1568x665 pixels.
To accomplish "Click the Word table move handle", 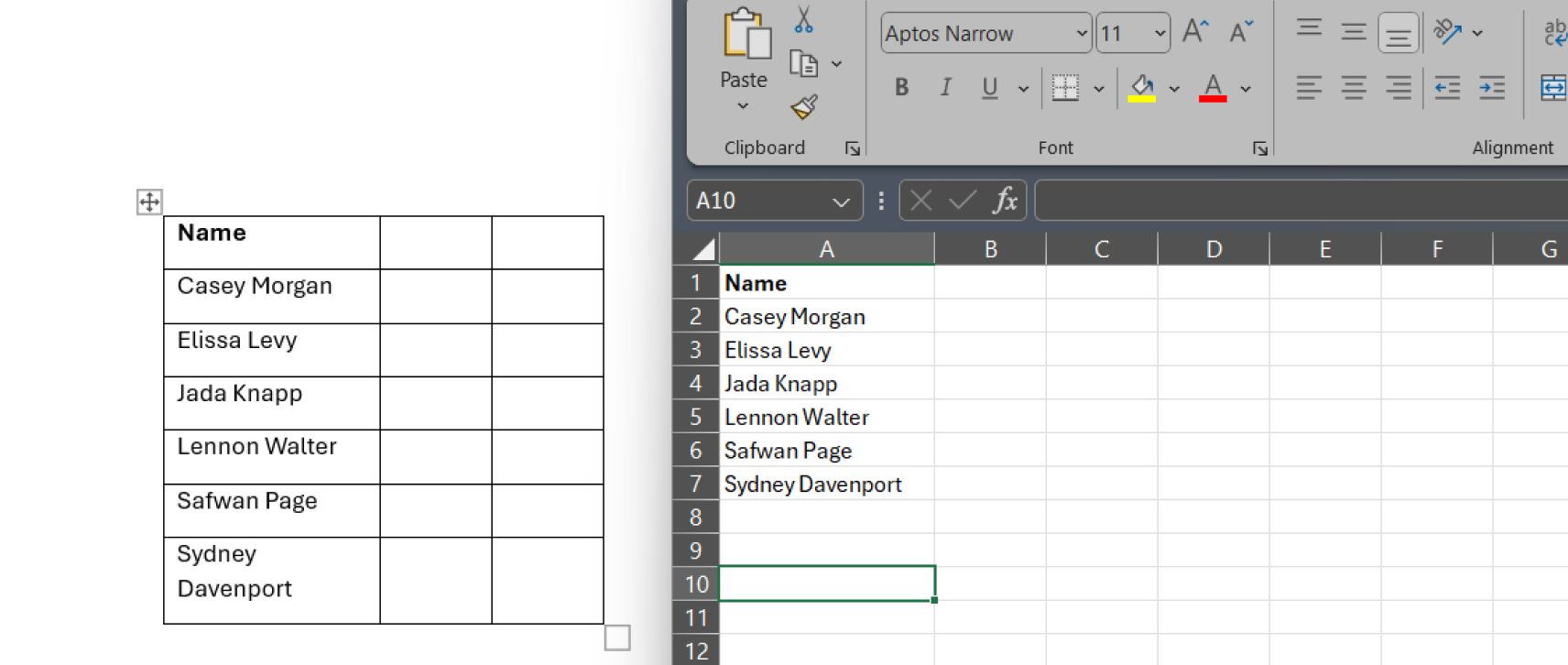I will click(x=149, y=202).
